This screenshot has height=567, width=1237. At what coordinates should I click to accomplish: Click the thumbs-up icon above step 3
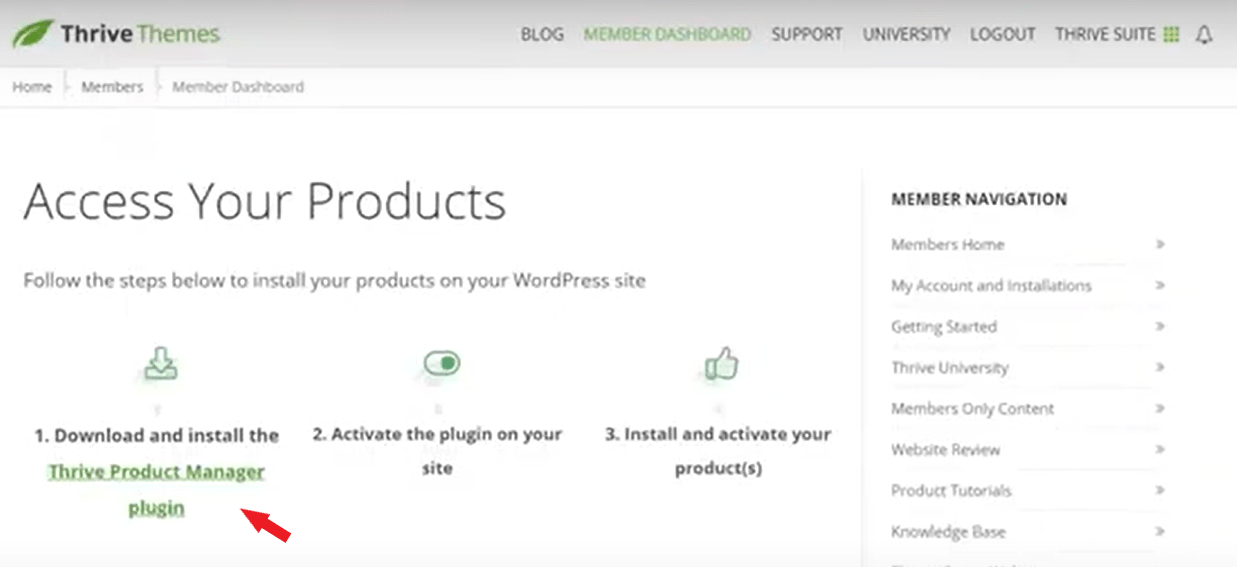(719, 364)
